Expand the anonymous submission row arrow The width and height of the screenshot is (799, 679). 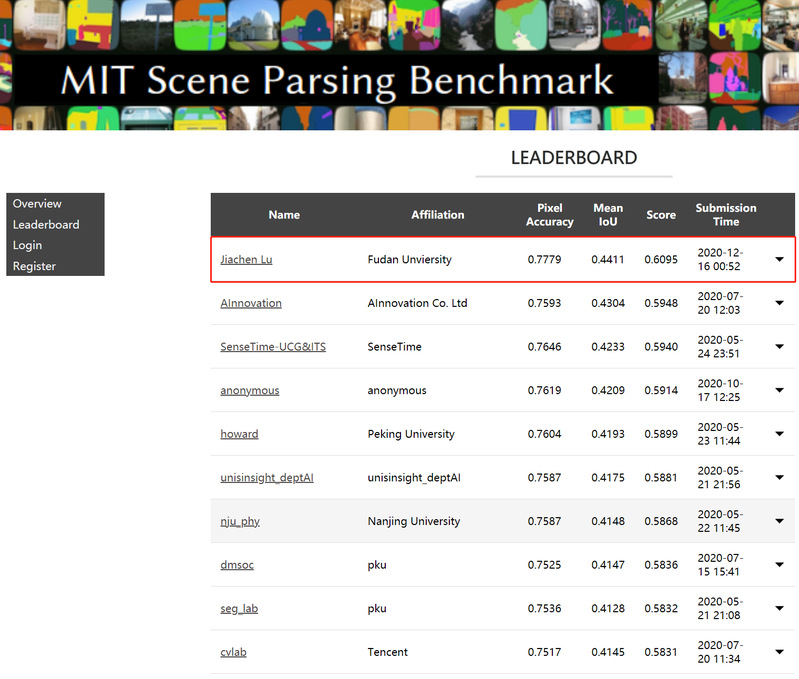pyautogui.click(x=780, y=391)
